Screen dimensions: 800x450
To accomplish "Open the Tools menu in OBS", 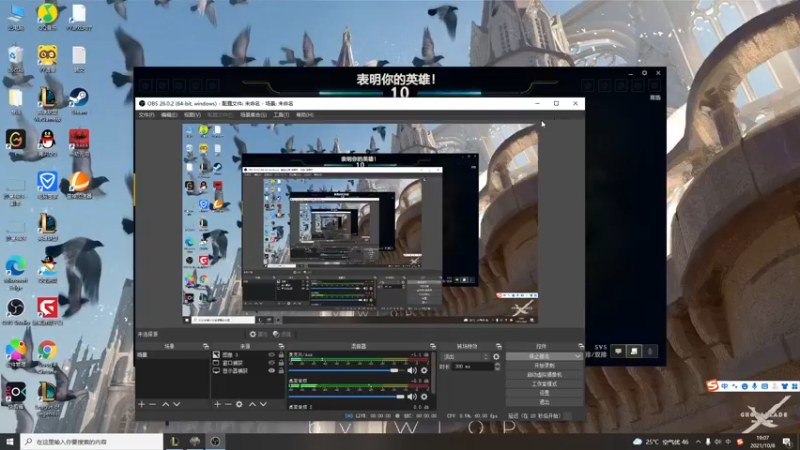I will click(x=281, y=115).
